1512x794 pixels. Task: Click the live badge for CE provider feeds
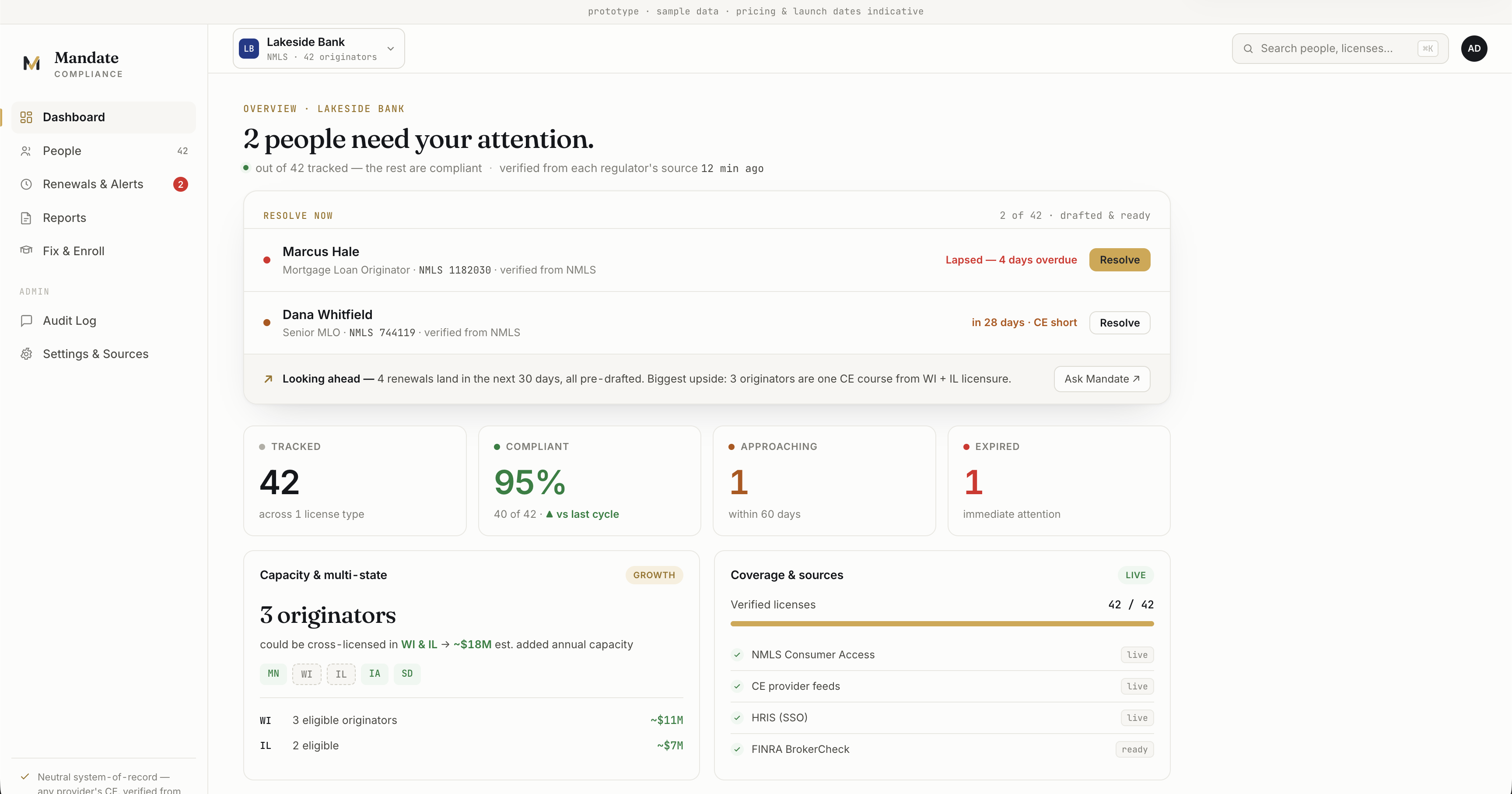coord(1137,686)
